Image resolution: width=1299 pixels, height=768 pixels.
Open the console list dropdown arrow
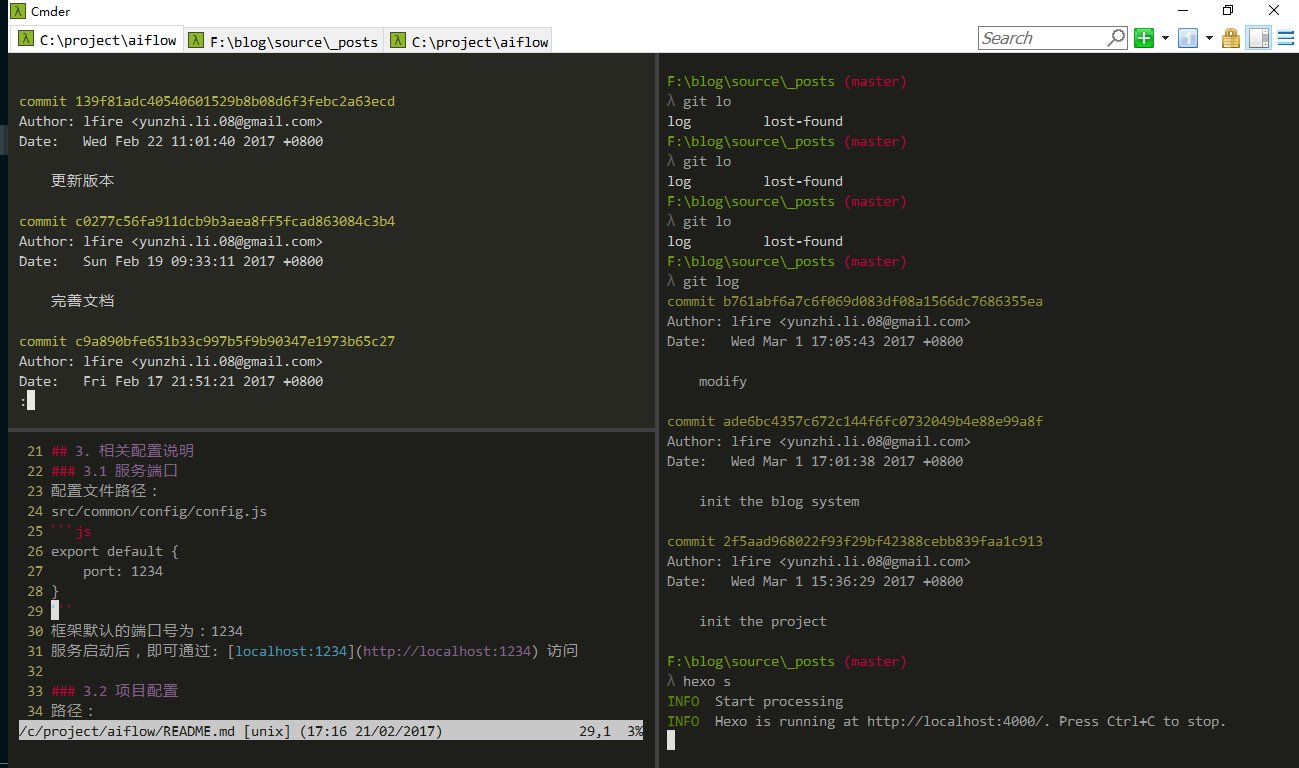1209,39
